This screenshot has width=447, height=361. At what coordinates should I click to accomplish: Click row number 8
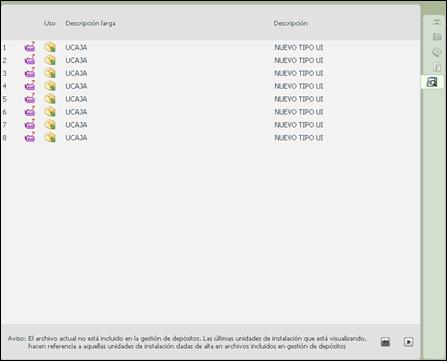point(4,138)
